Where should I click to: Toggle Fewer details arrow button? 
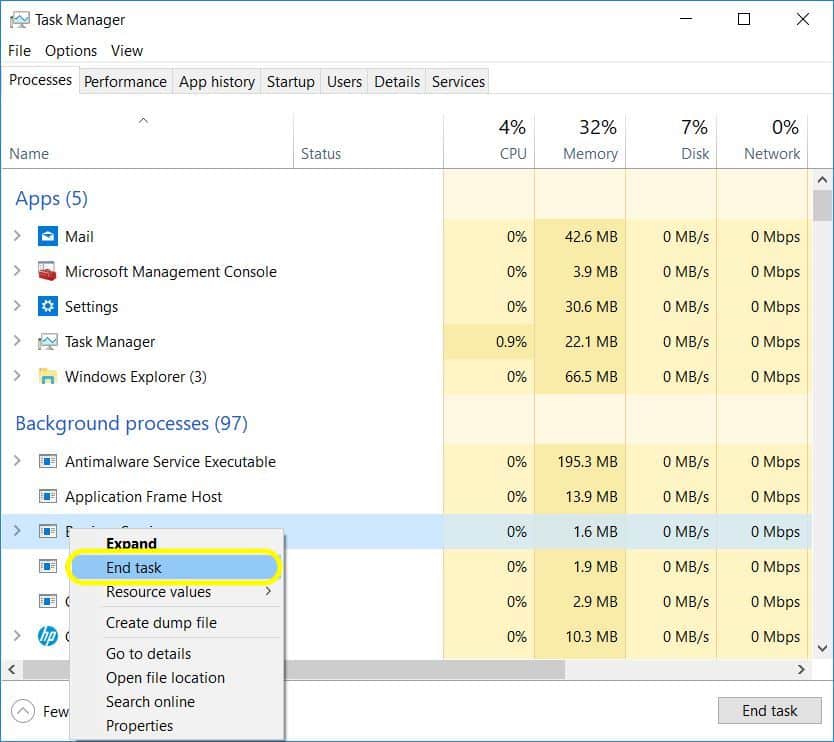pos(23,711)
